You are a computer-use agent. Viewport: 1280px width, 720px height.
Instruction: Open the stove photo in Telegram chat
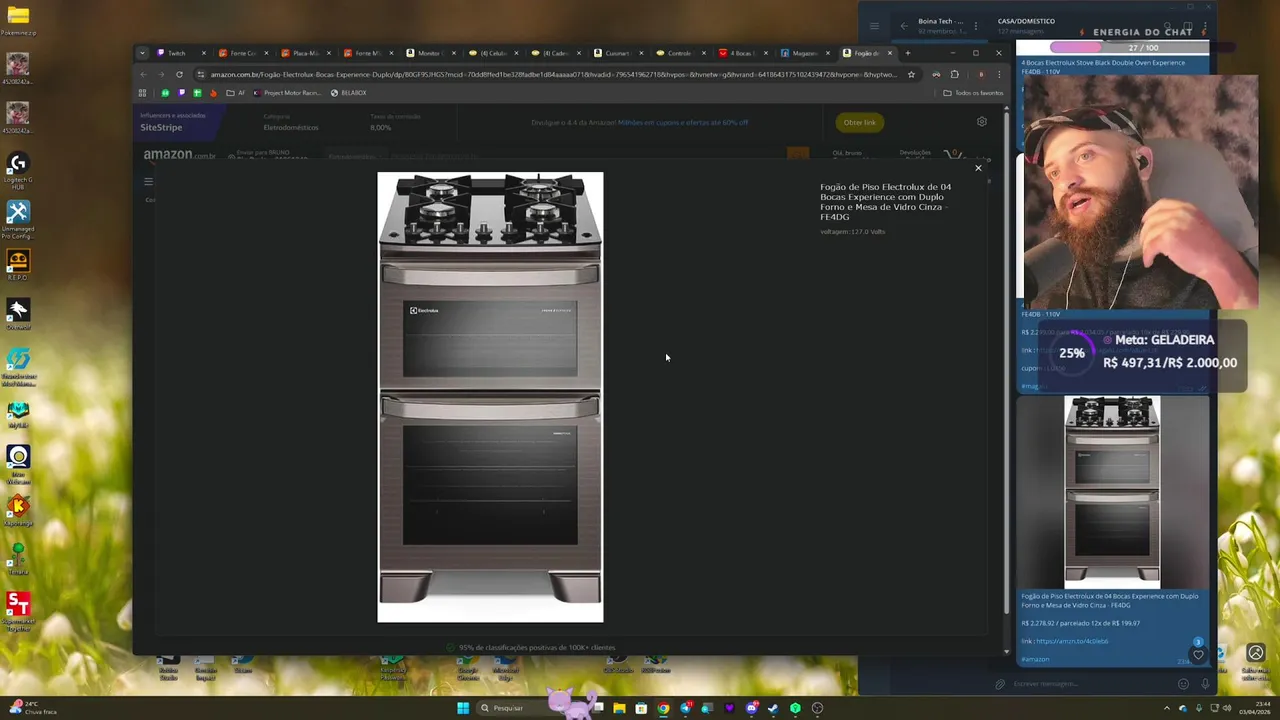[x=1112, y=492]
